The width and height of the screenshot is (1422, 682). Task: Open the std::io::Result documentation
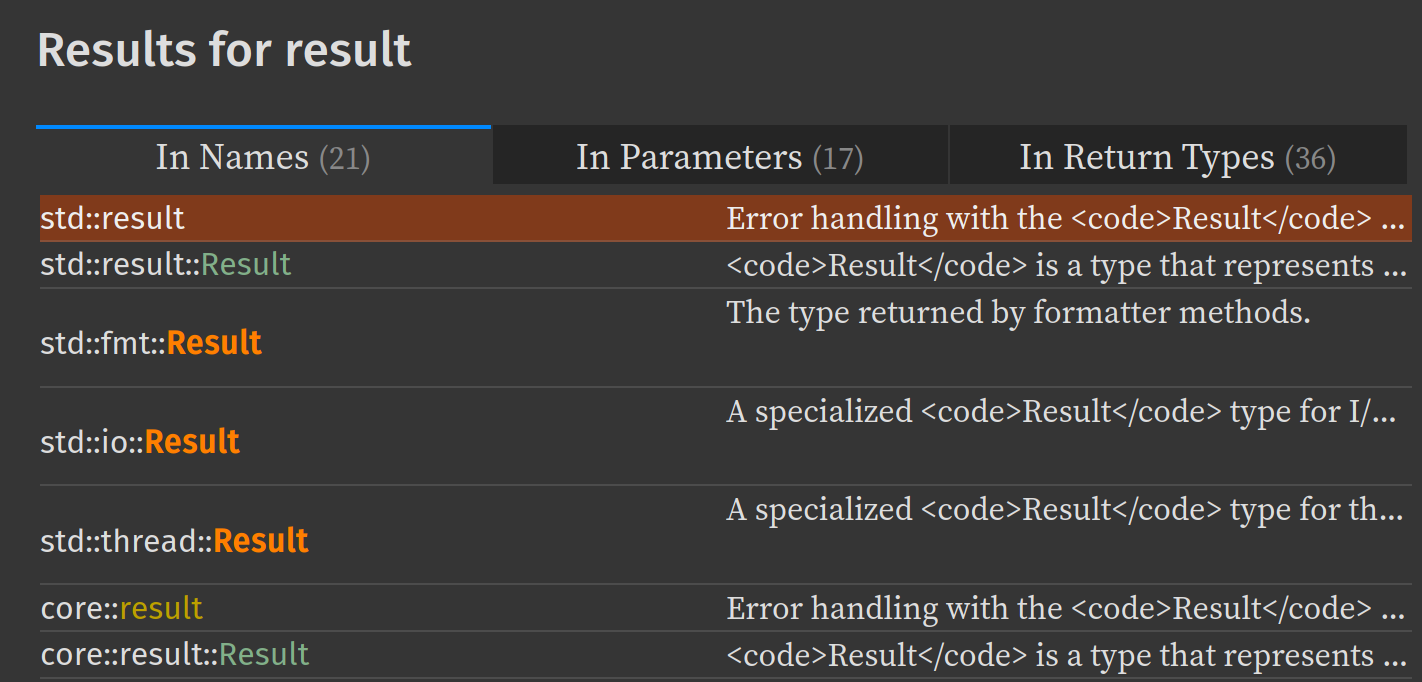click(139, 441)
